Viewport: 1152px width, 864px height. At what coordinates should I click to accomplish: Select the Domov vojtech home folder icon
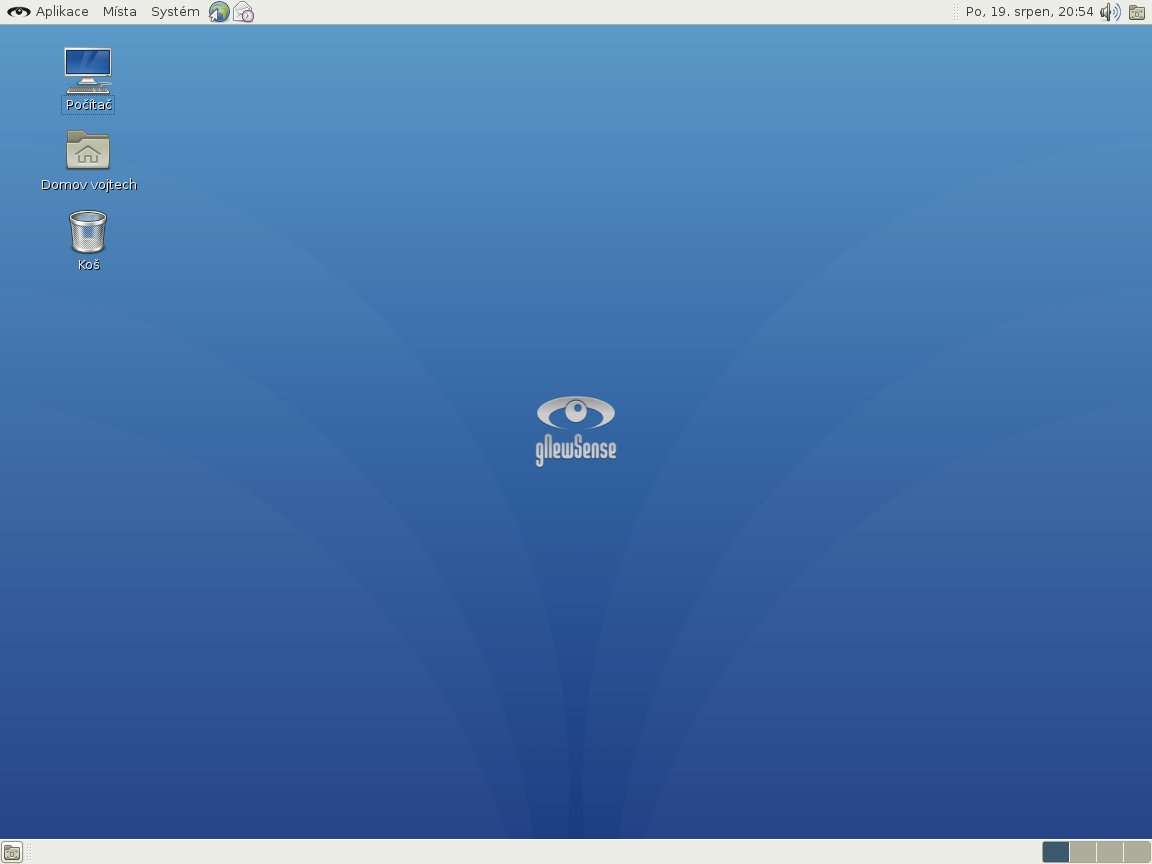(88, 161)
